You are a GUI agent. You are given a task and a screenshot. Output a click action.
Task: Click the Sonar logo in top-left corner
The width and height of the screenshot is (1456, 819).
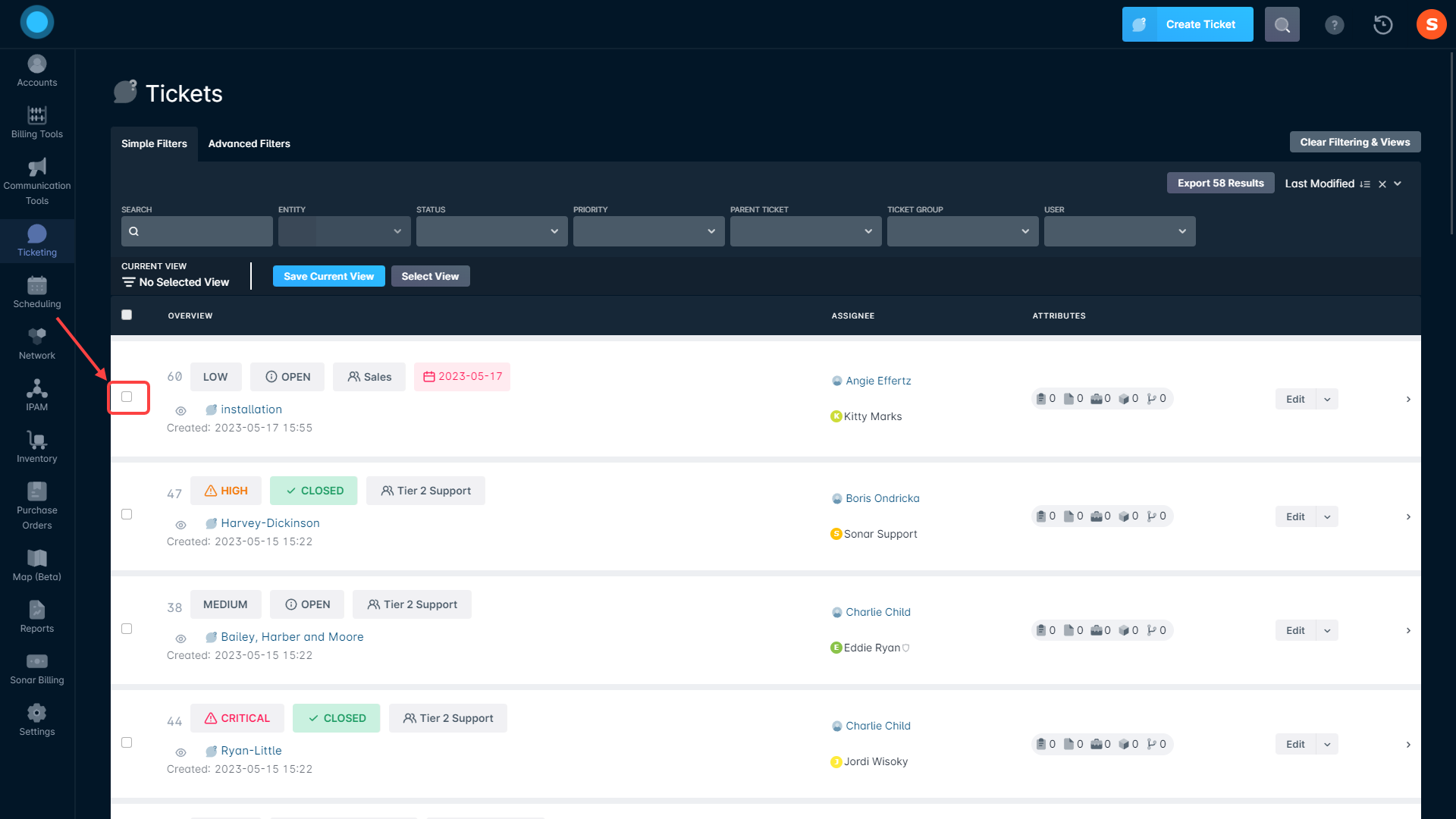pyautogui.click(x=37, y=23)
